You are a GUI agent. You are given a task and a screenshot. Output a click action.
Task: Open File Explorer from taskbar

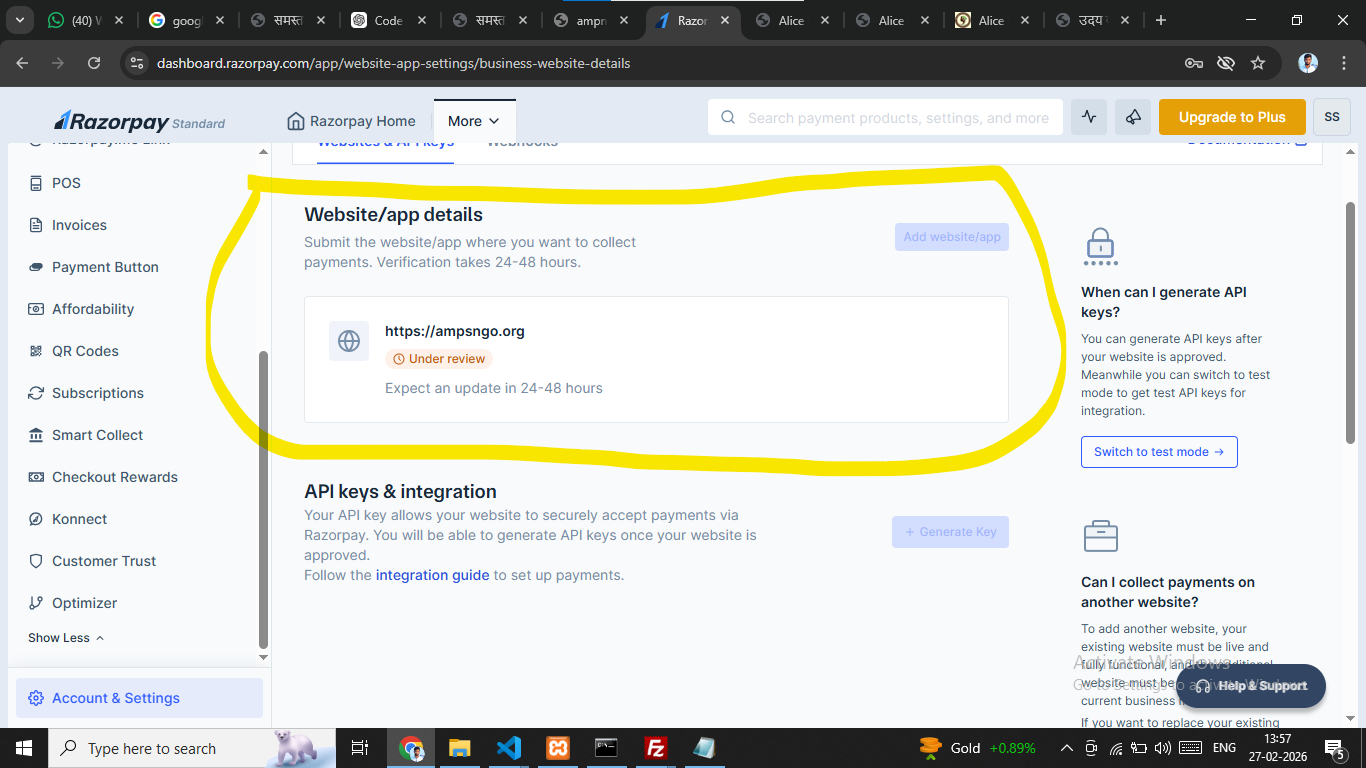pos(459,748)
